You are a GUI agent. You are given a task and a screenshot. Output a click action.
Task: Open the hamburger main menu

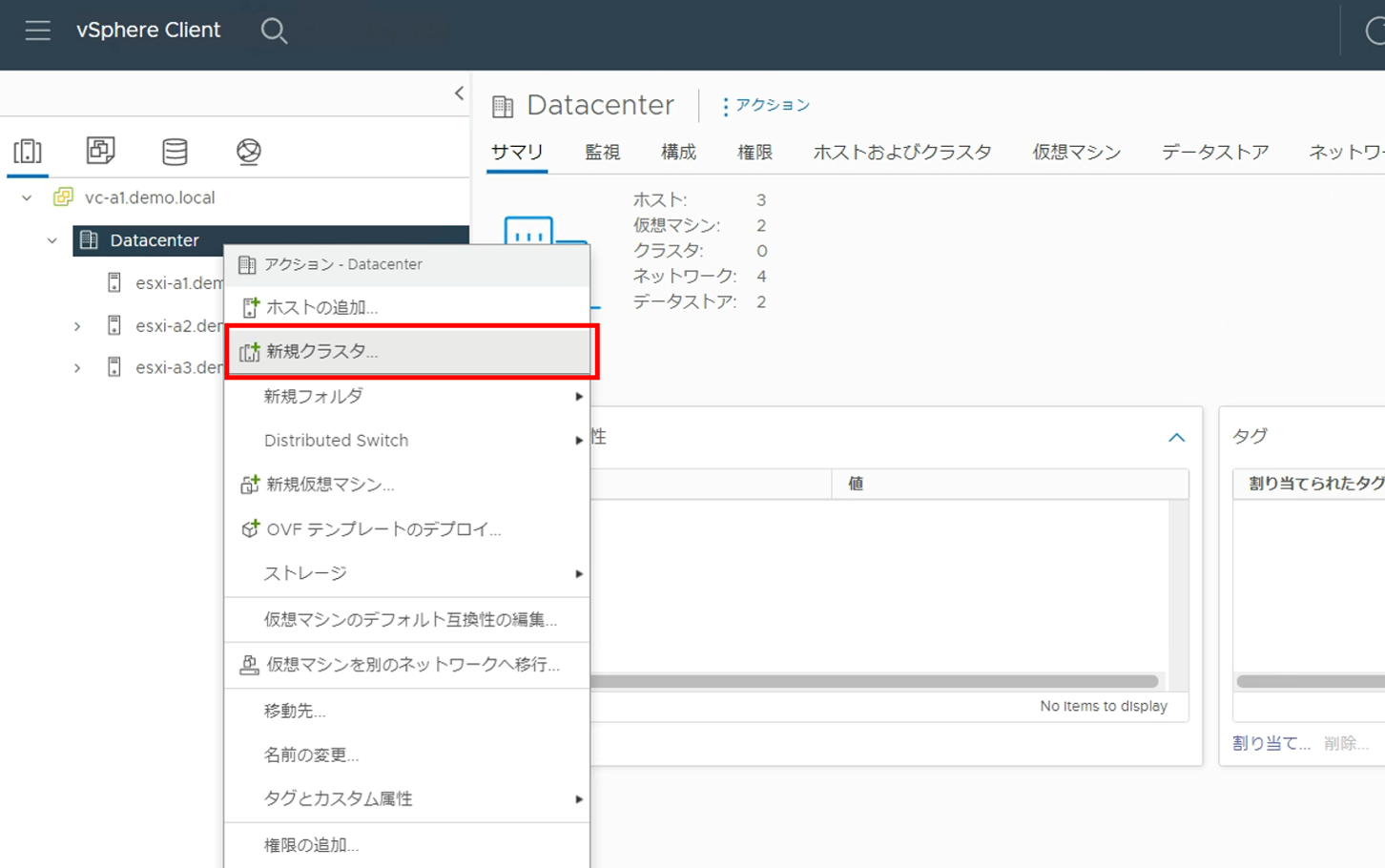point(38,31)
